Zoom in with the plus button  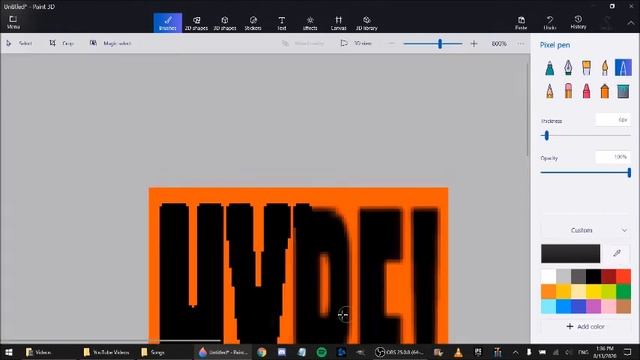pos(474,43)
